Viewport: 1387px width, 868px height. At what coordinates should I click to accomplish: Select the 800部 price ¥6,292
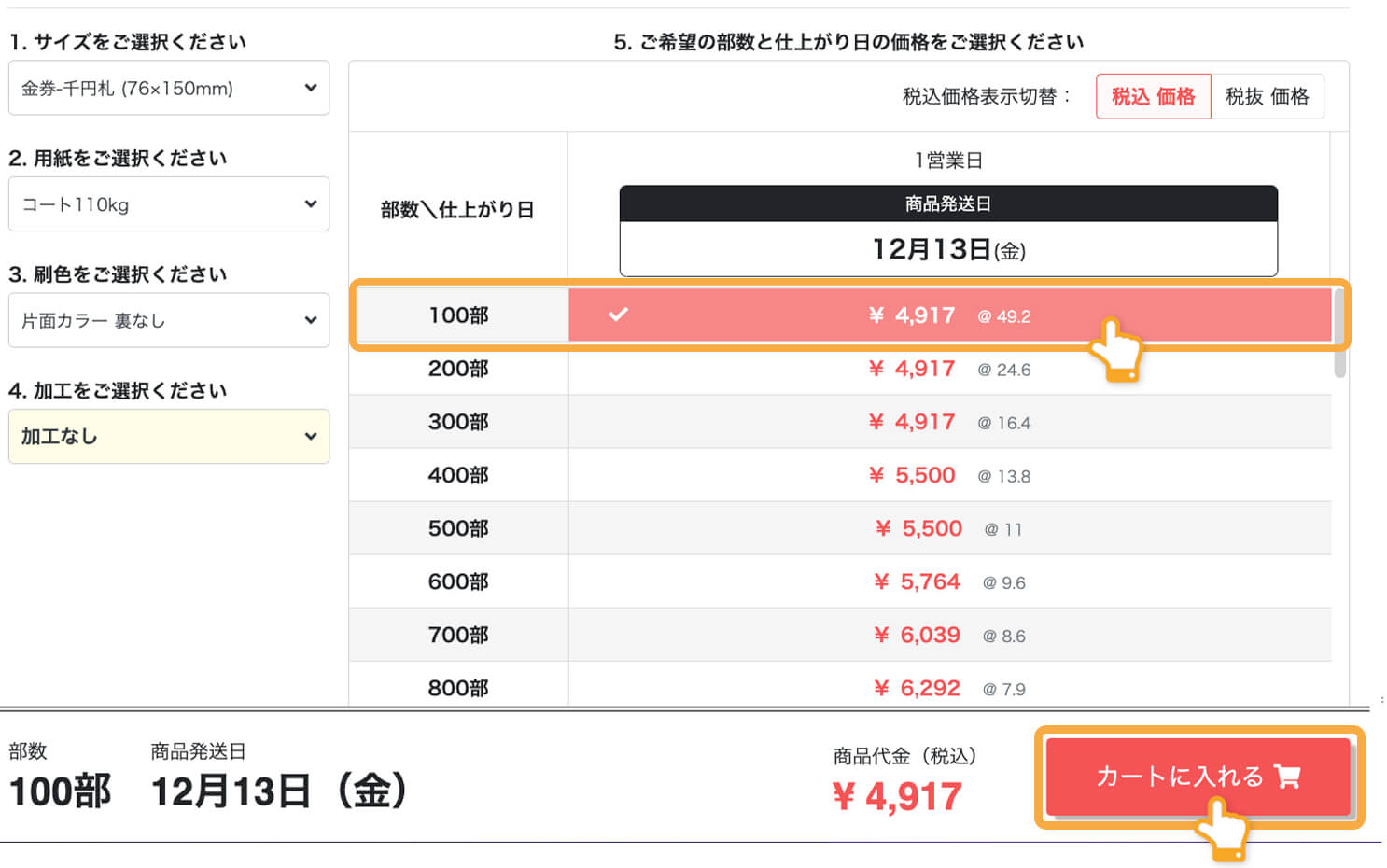918,688
